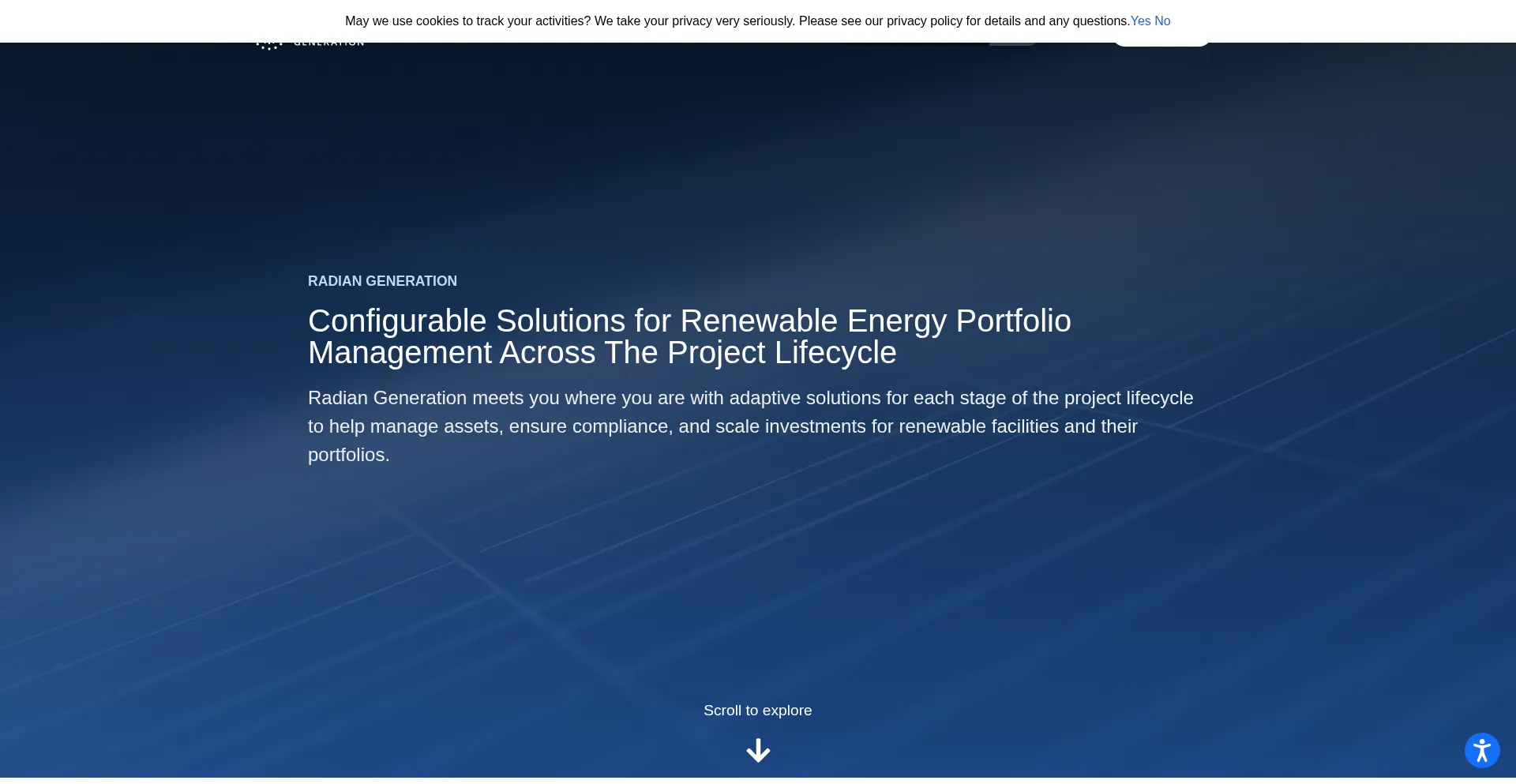
Task: Click the Management Across The Project Lifecycle line
Action: click(x=602, y=353)
